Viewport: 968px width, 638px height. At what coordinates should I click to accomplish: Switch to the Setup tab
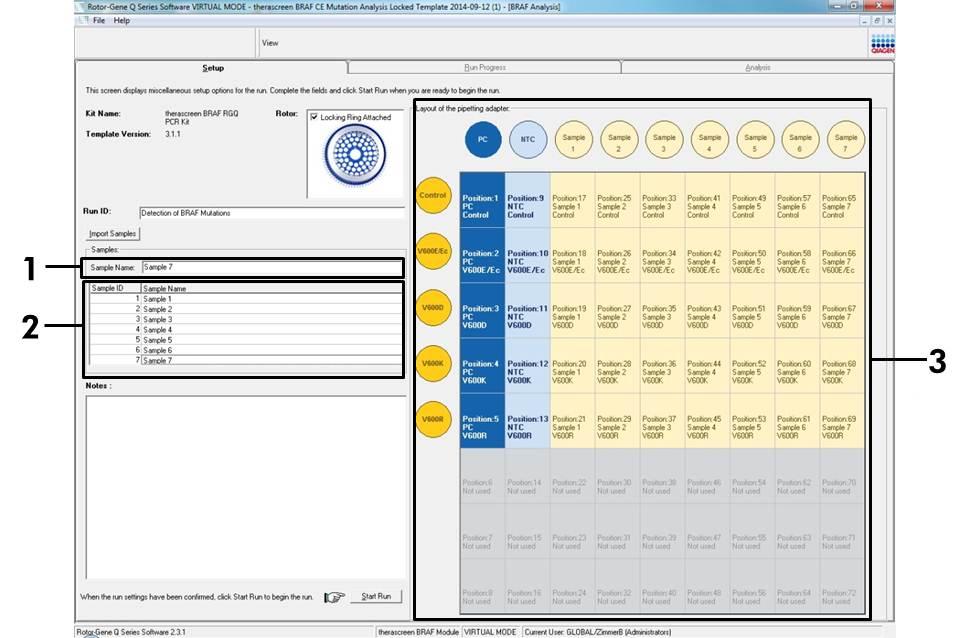pos(212,68)
